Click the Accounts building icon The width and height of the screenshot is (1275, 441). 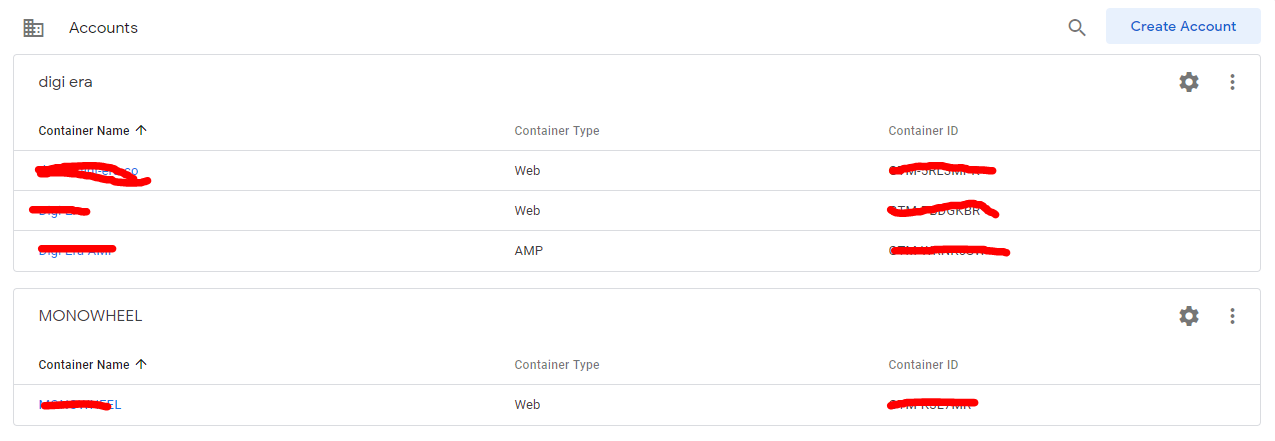33,28
